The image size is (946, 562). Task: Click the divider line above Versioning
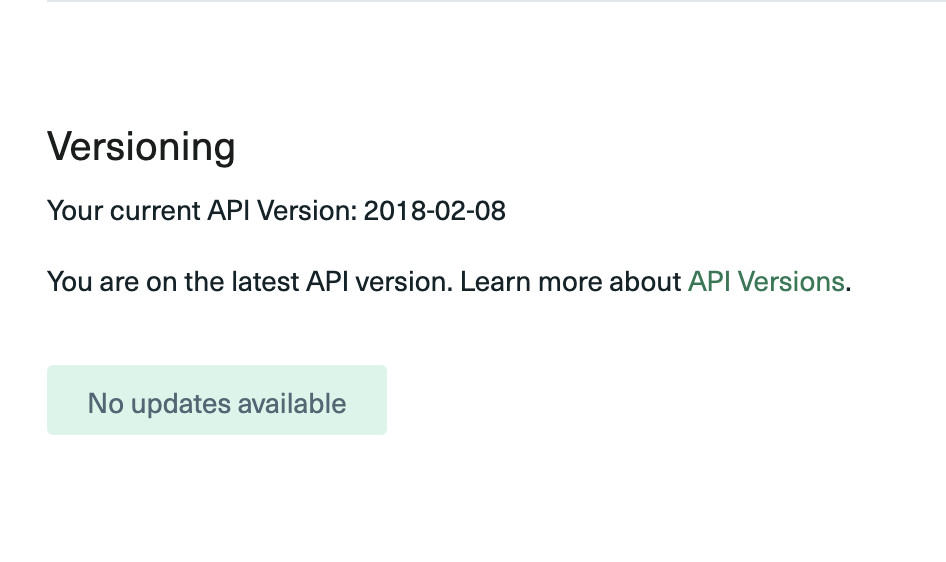pos(496,1)
